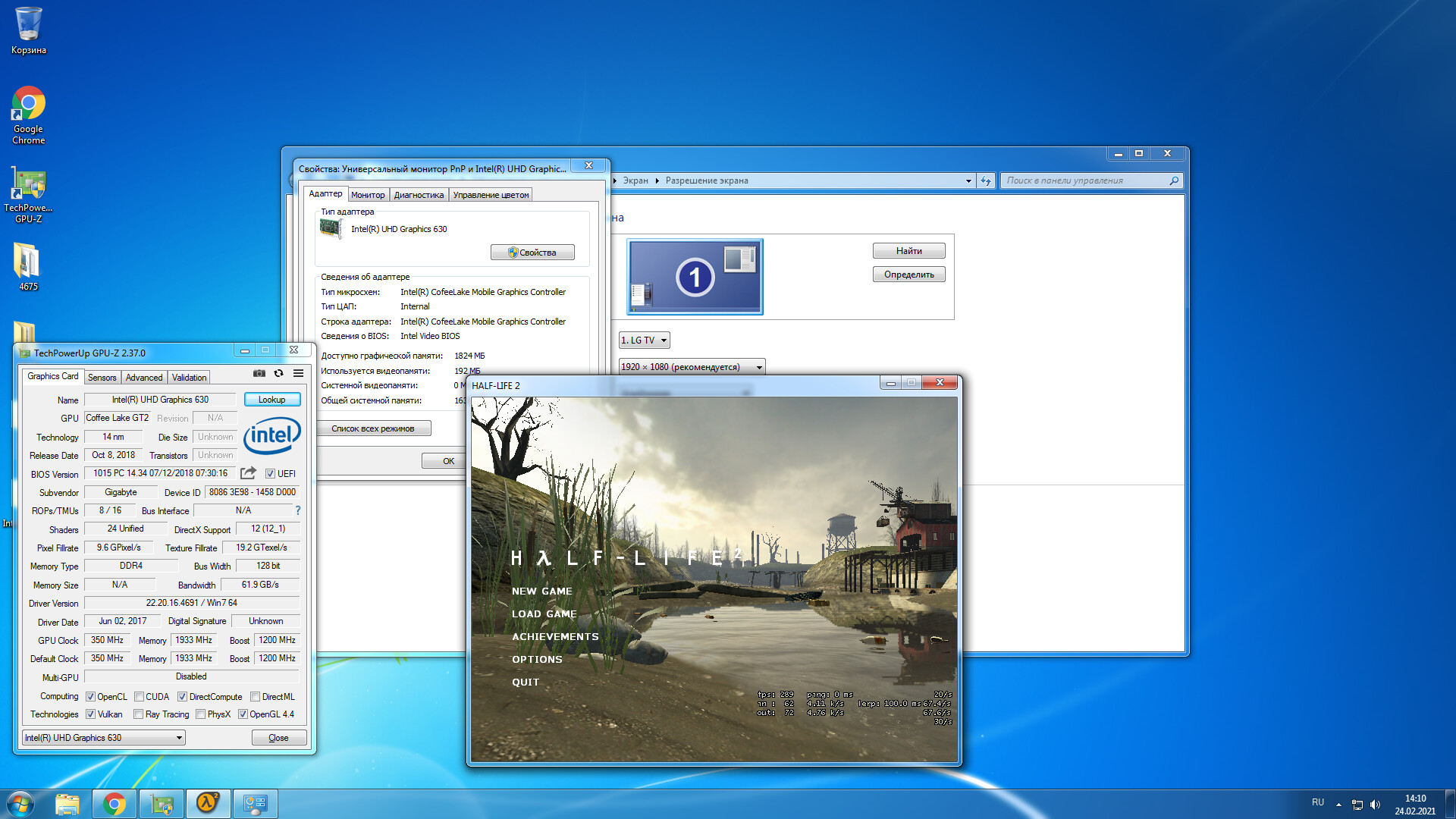Image resolution: width=1456 pixels, height=819 pixels.
Task: Open File Explorer from taskbar
Action: [x=67, y=804]
